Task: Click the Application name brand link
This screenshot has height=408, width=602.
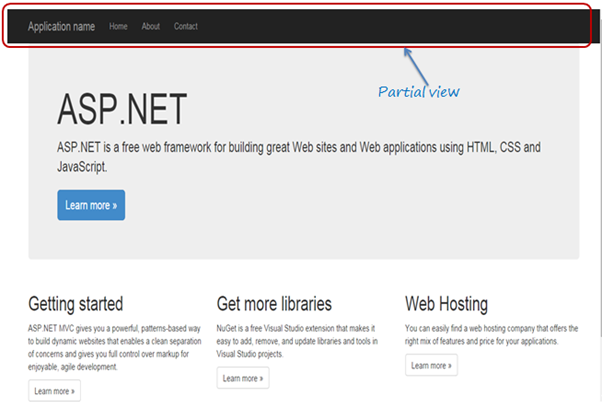Action: (61, 26)
